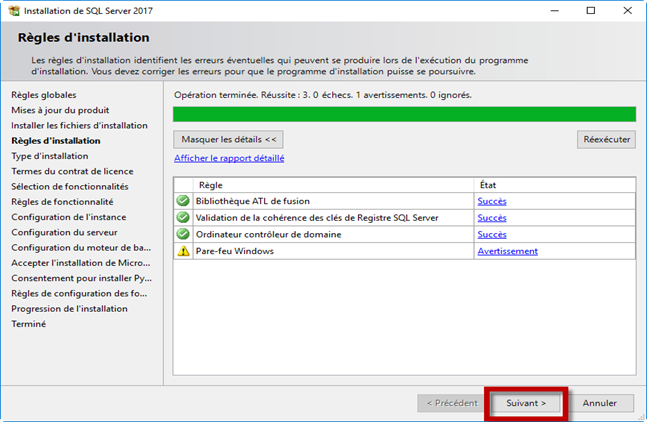Select Consentement pour installer Py... step

point(82,278)
